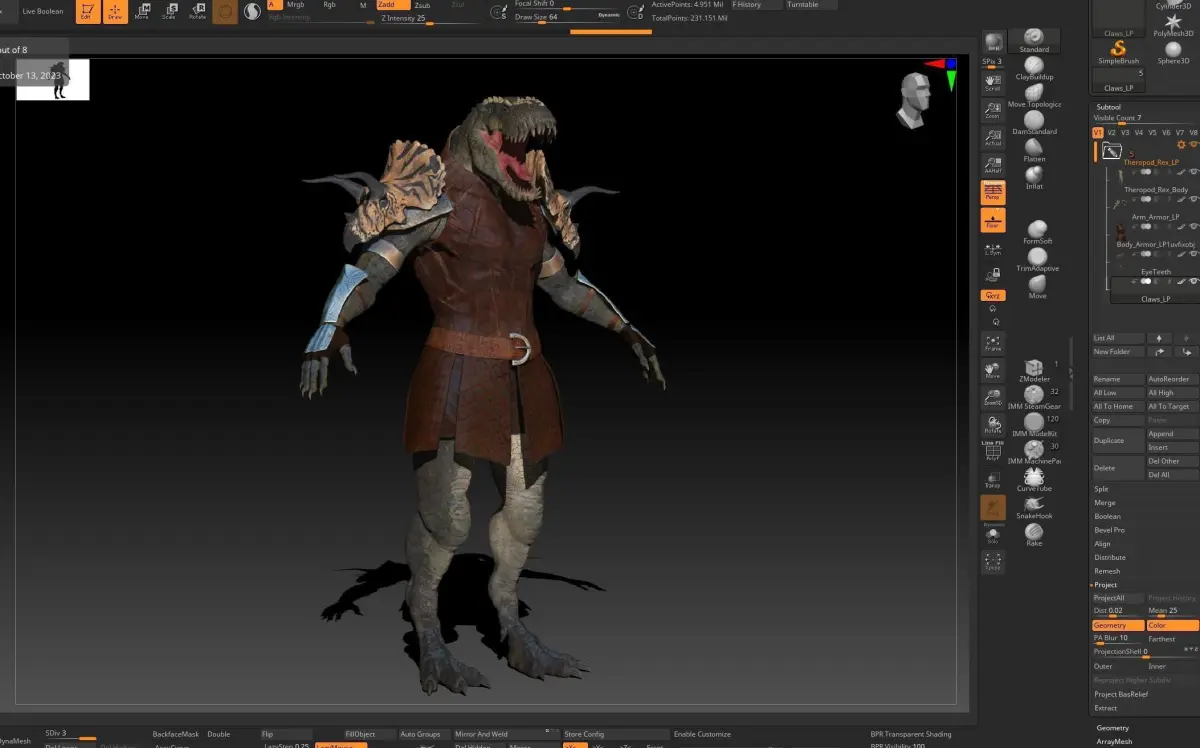
Task: Toggle Persp perspective mode
Action: pyautogui.click(x=993, y=192)
